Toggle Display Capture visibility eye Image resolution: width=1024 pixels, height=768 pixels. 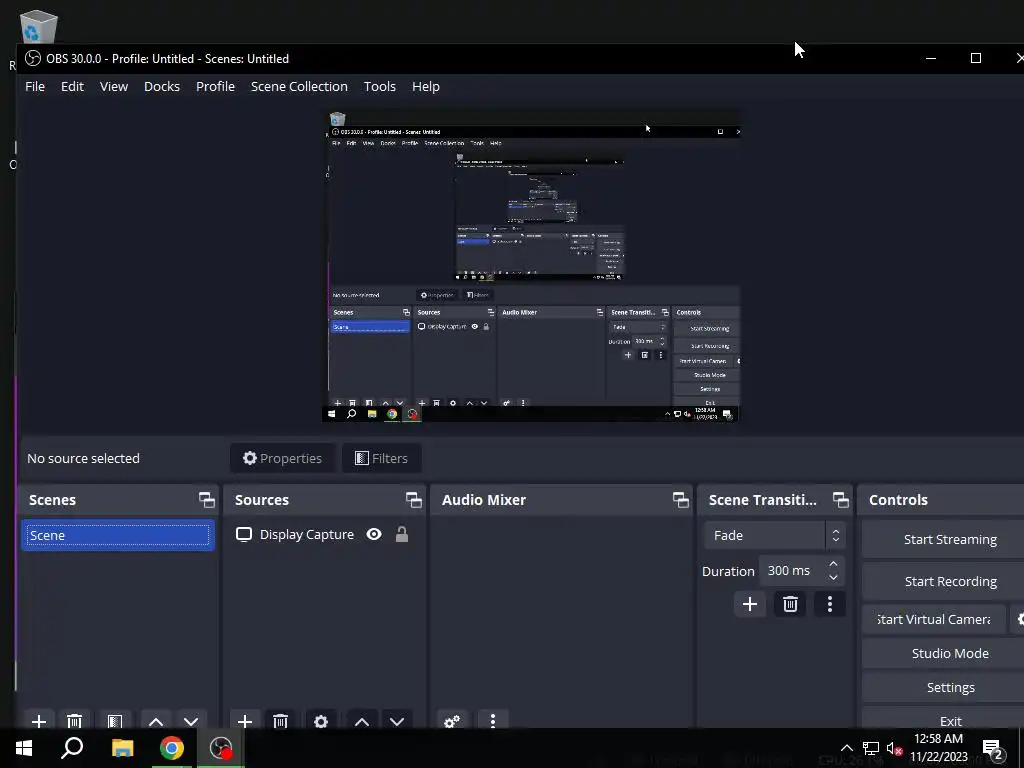coord(374,535)
